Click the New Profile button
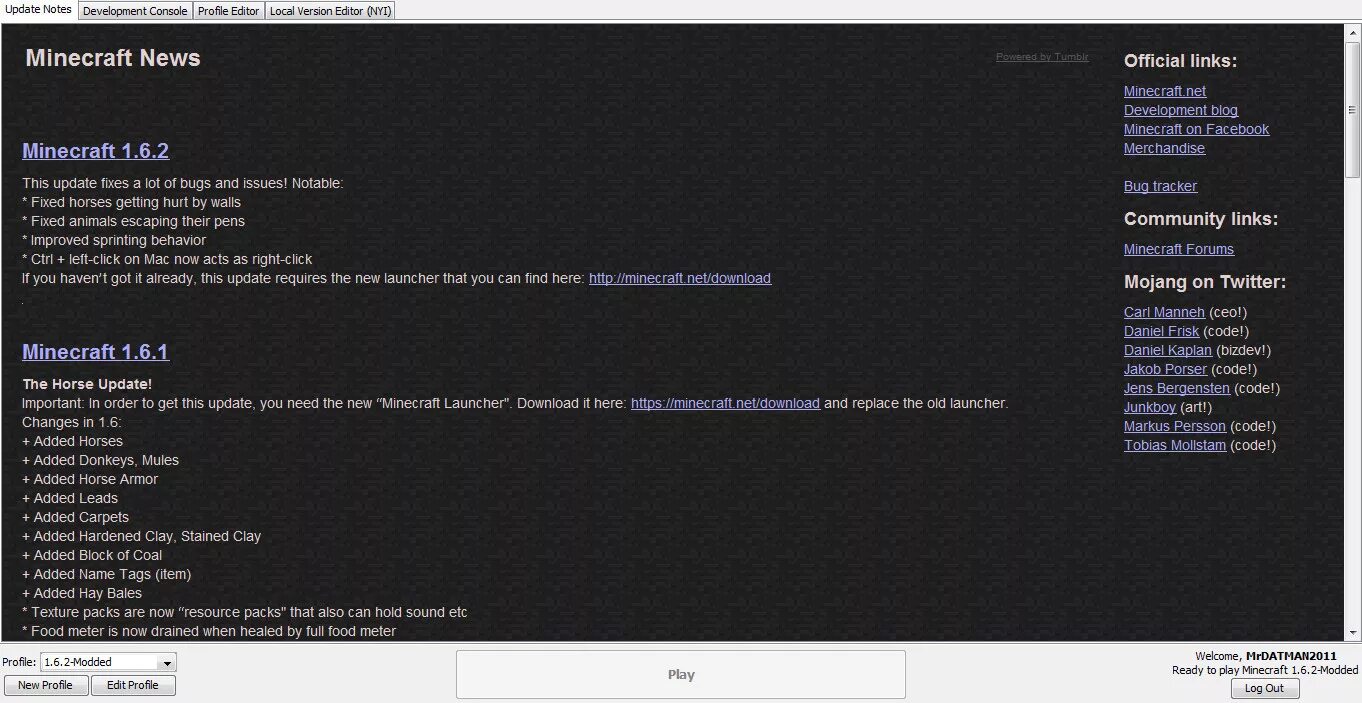The image size is (1362, 703). coord(45,685)
